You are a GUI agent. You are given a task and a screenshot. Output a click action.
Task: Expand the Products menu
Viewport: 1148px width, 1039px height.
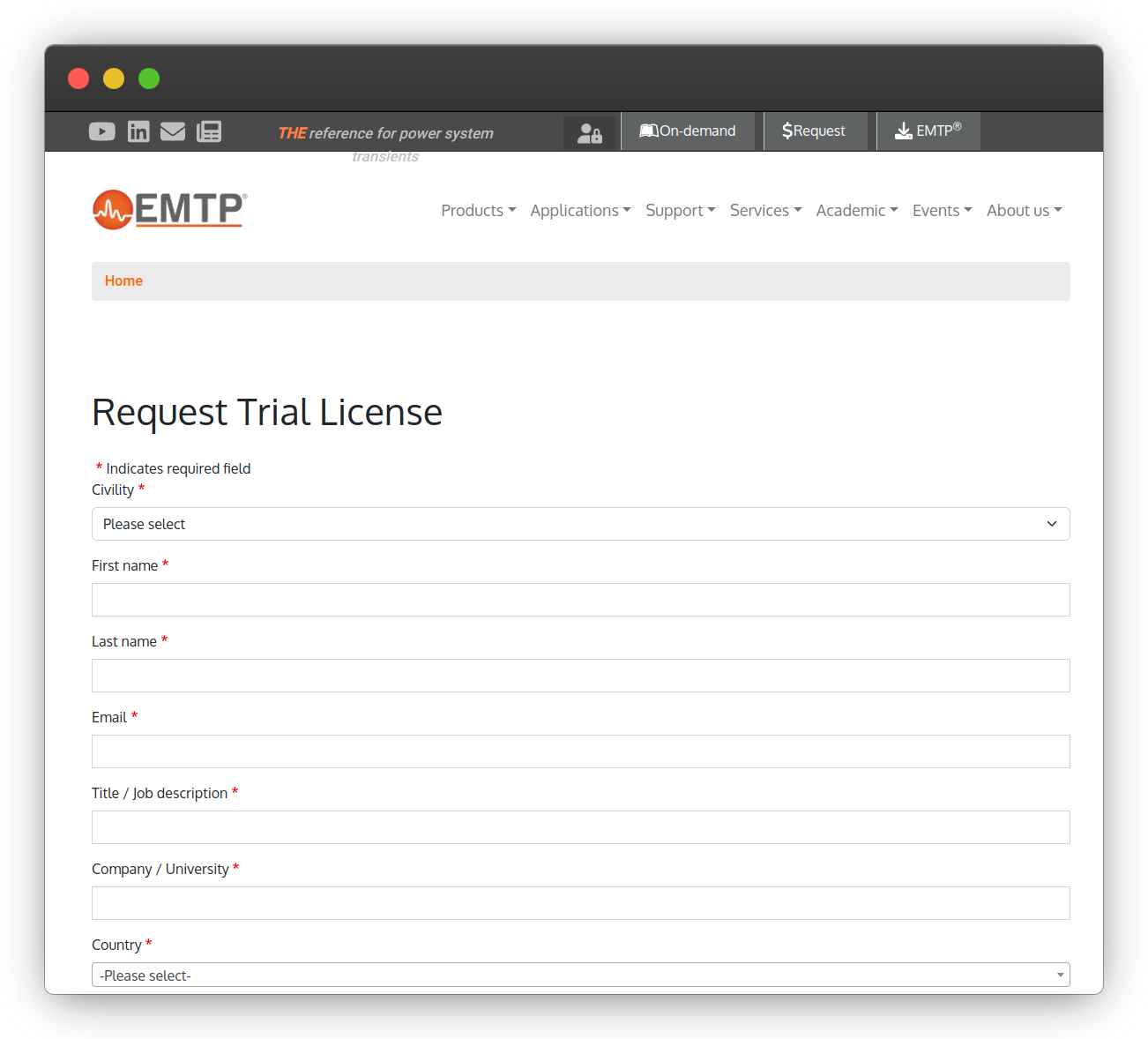pos(479,210)
